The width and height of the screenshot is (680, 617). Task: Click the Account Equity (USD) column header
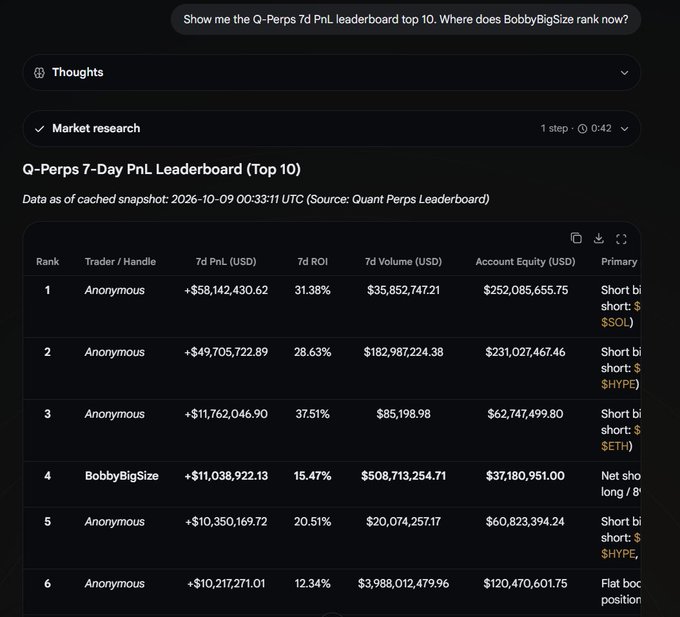tap(525, 261)
